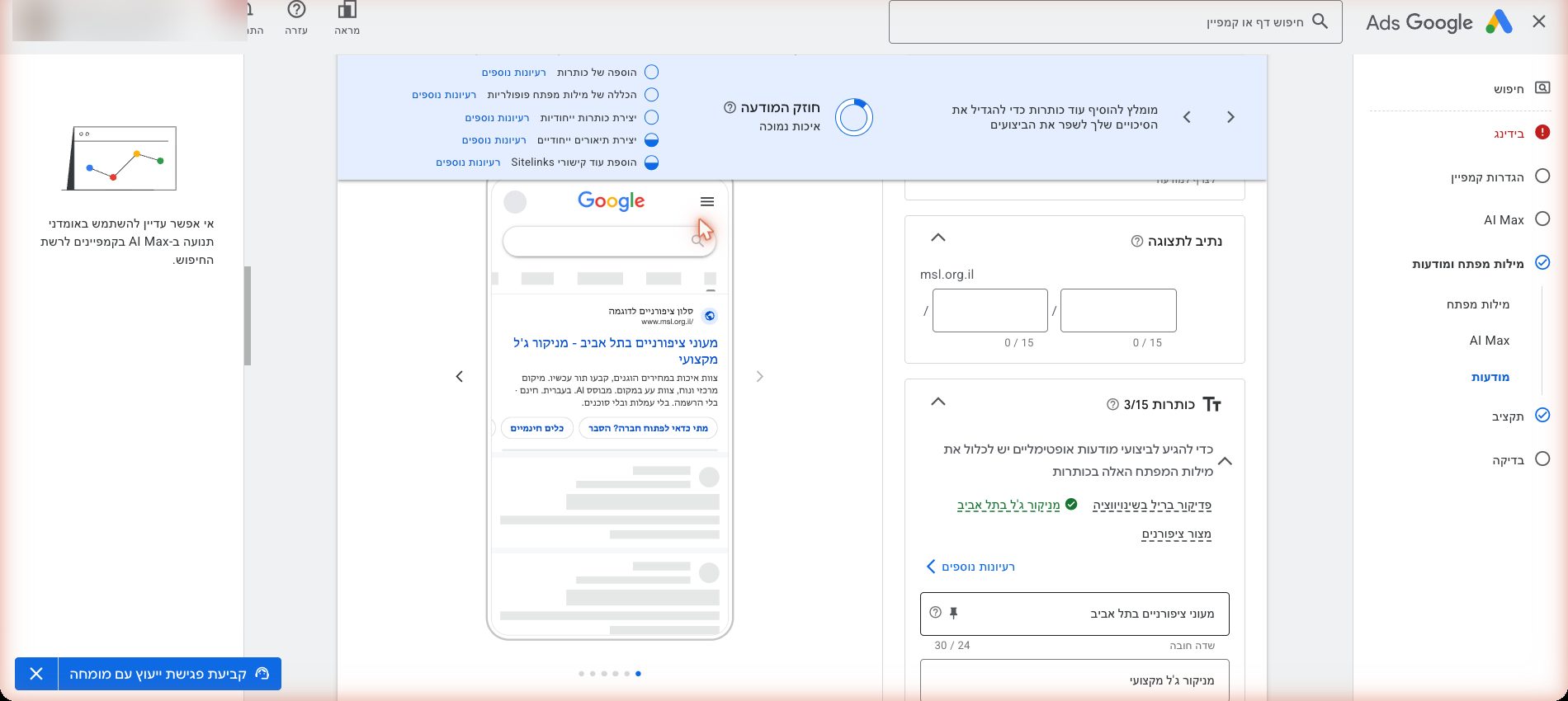Open רעיונות נוספים link for יצירת כותרות ייחודיות
The image size is (1568, 701).
click(x=497, y=118)
